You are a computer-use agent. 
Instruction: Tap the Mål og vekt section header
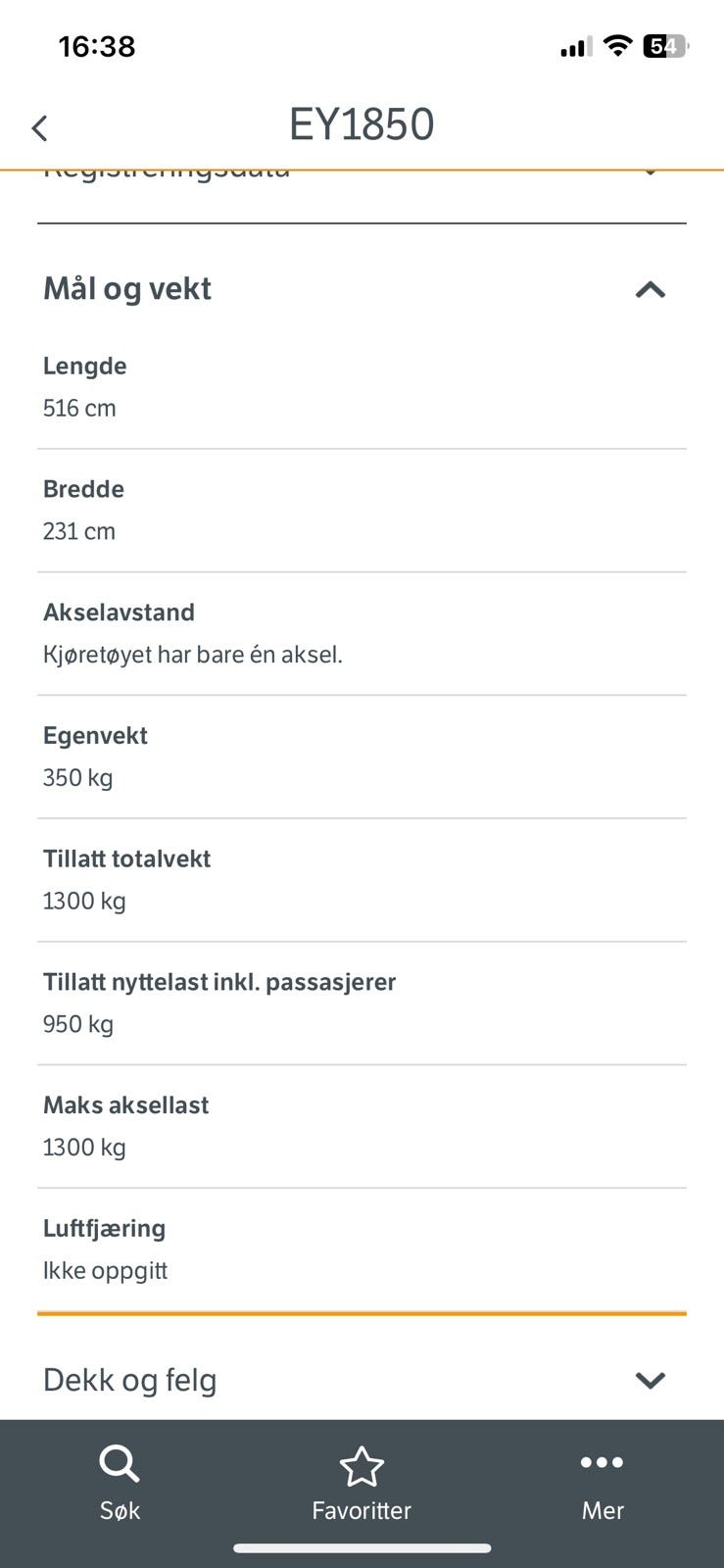pos(127,289)
